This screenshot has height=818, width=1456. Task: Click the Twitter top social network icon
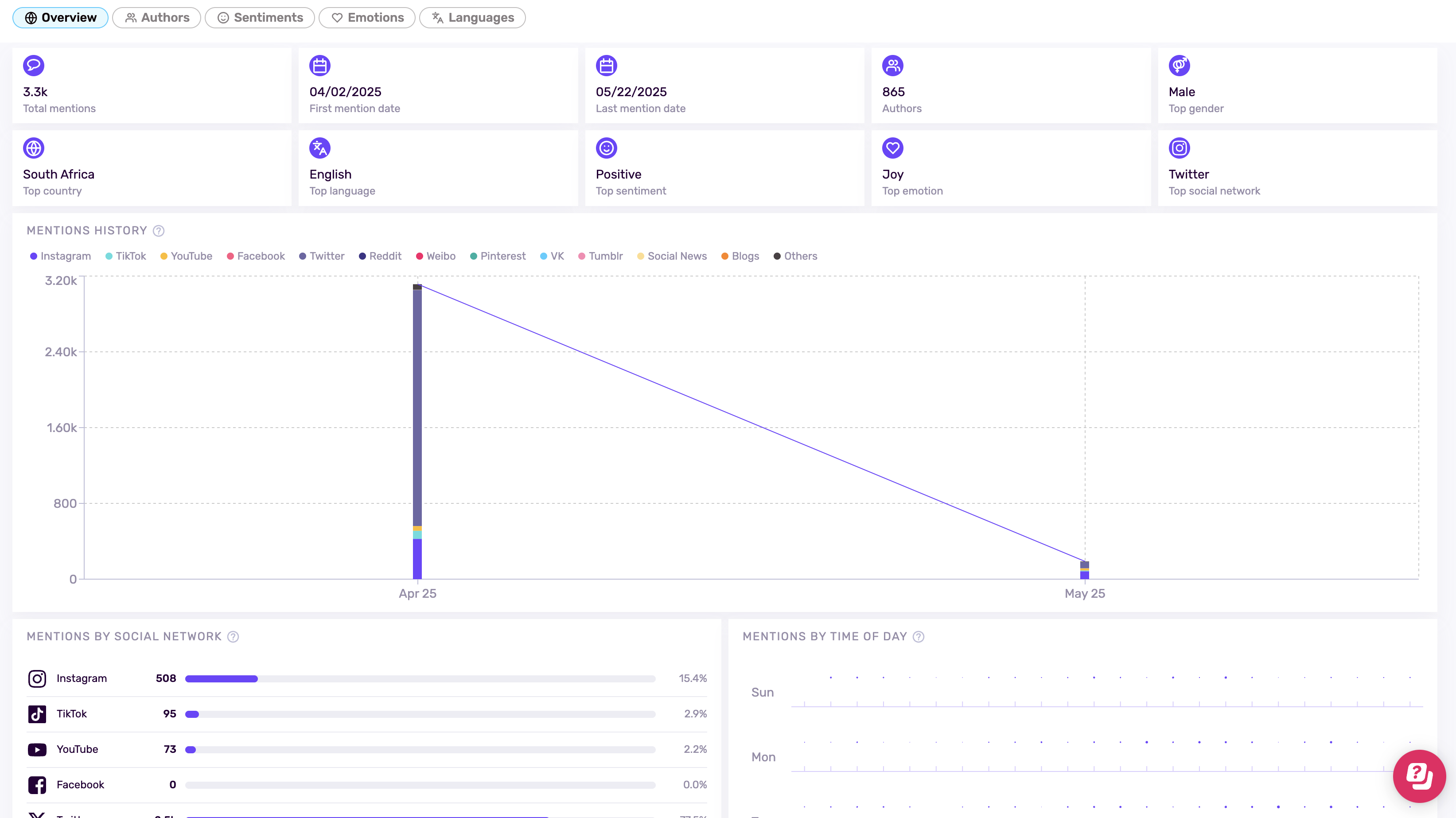(x=1180, y=148)
